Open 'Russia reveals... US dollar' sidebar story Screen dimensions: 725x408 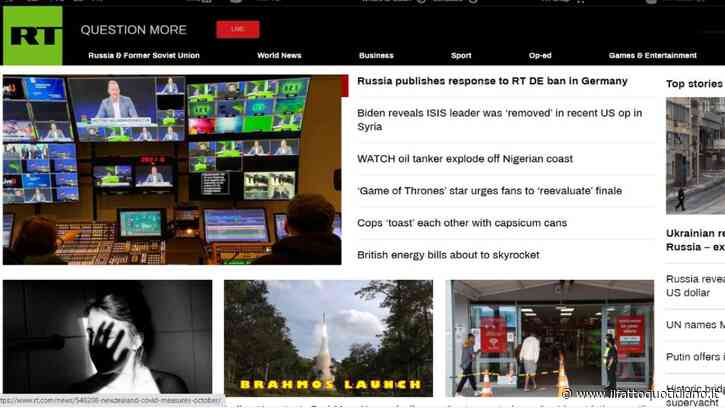(x=695, y=286)
